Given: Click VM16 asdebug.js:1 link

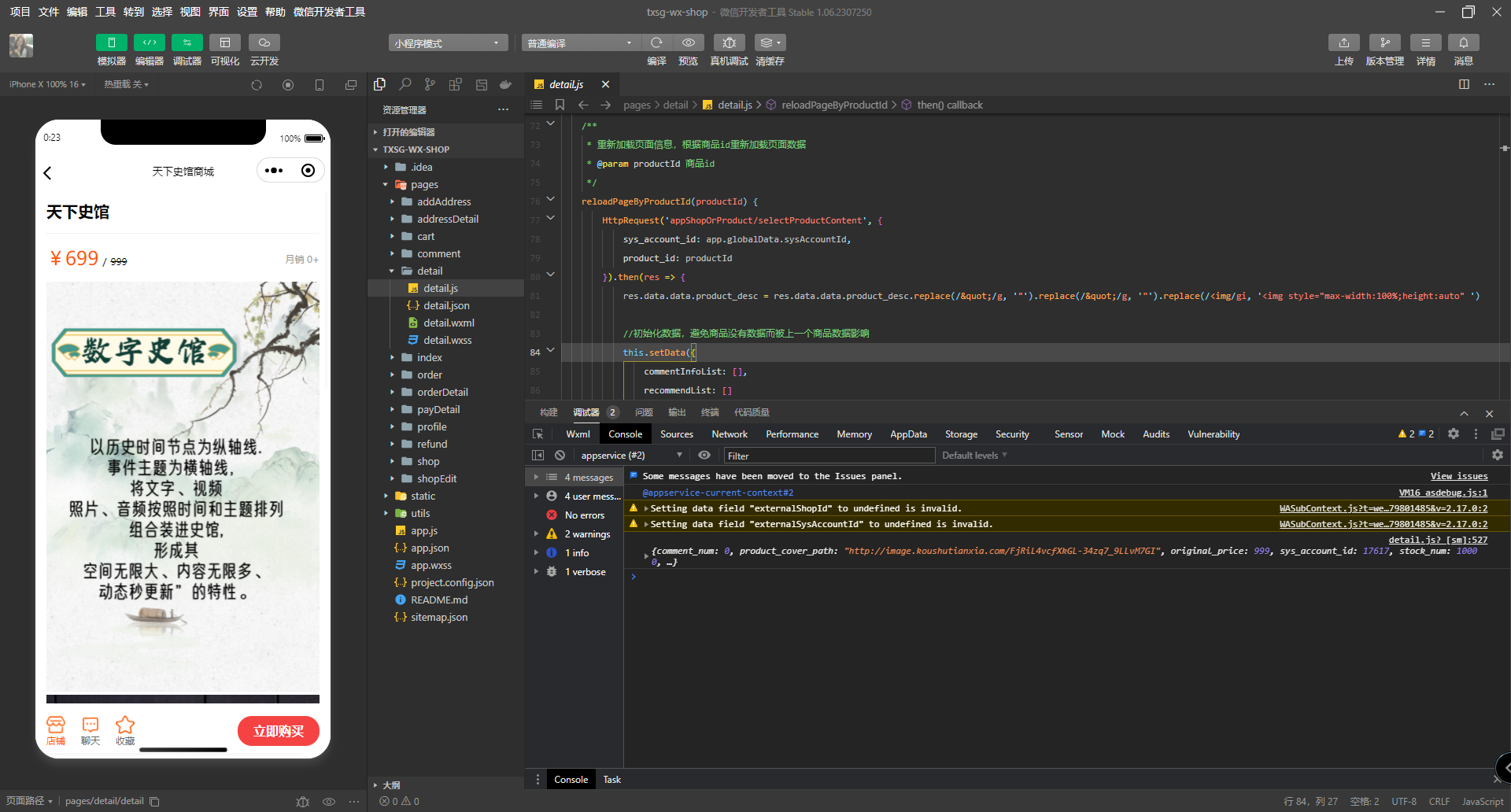Looking at the screenshot, I should click(x=1443, y=493).
